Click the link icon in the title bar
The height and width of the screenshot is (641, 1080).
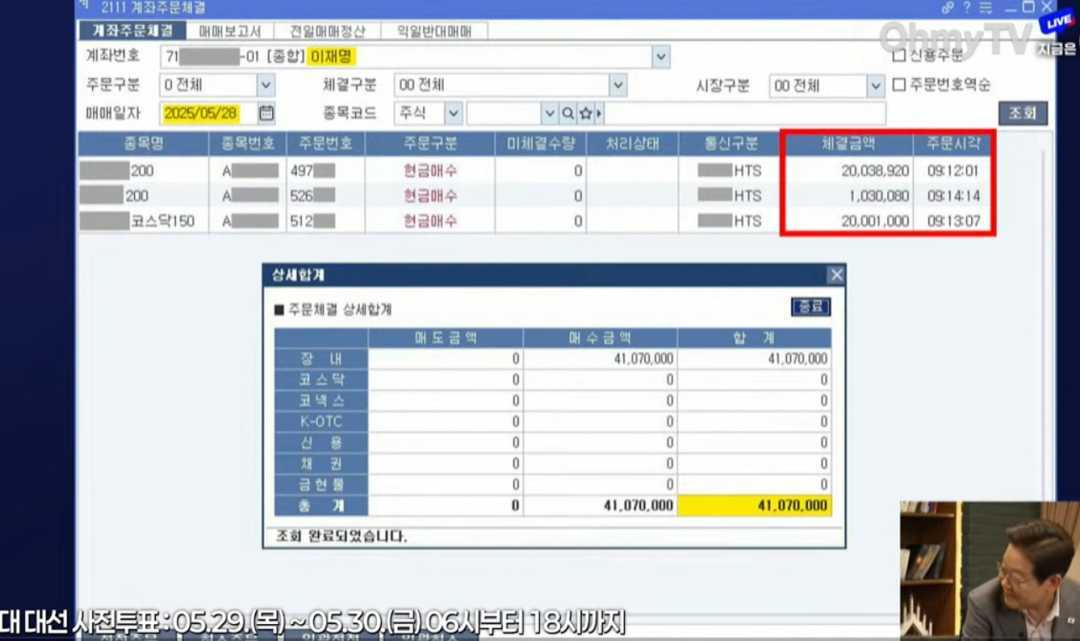point(948,8)
